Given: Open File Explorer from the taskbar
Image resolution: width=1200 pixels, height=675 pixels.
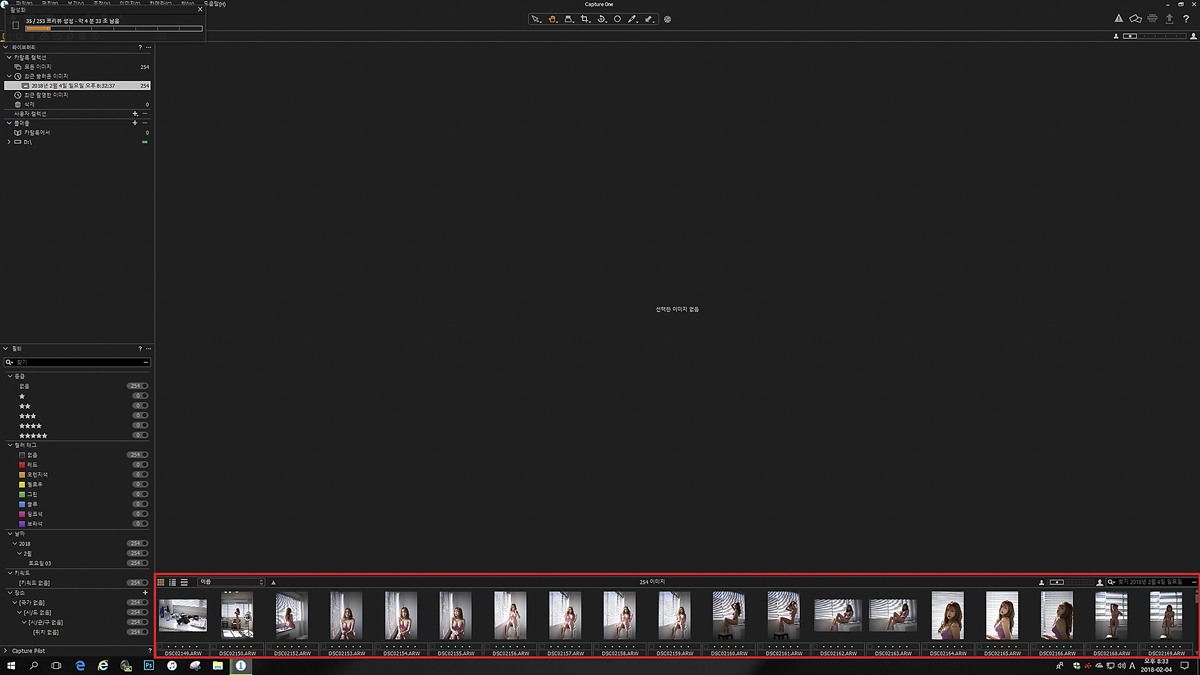Looking at the screenshot, I should (217, 665).
